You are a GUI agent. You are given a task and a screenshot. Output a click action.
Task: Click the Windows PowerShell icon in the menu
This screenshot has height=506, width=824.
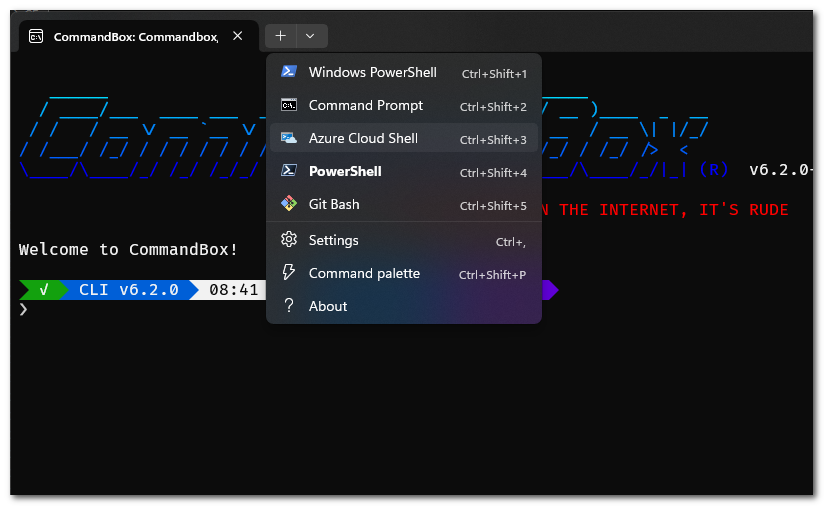(289, 71)
